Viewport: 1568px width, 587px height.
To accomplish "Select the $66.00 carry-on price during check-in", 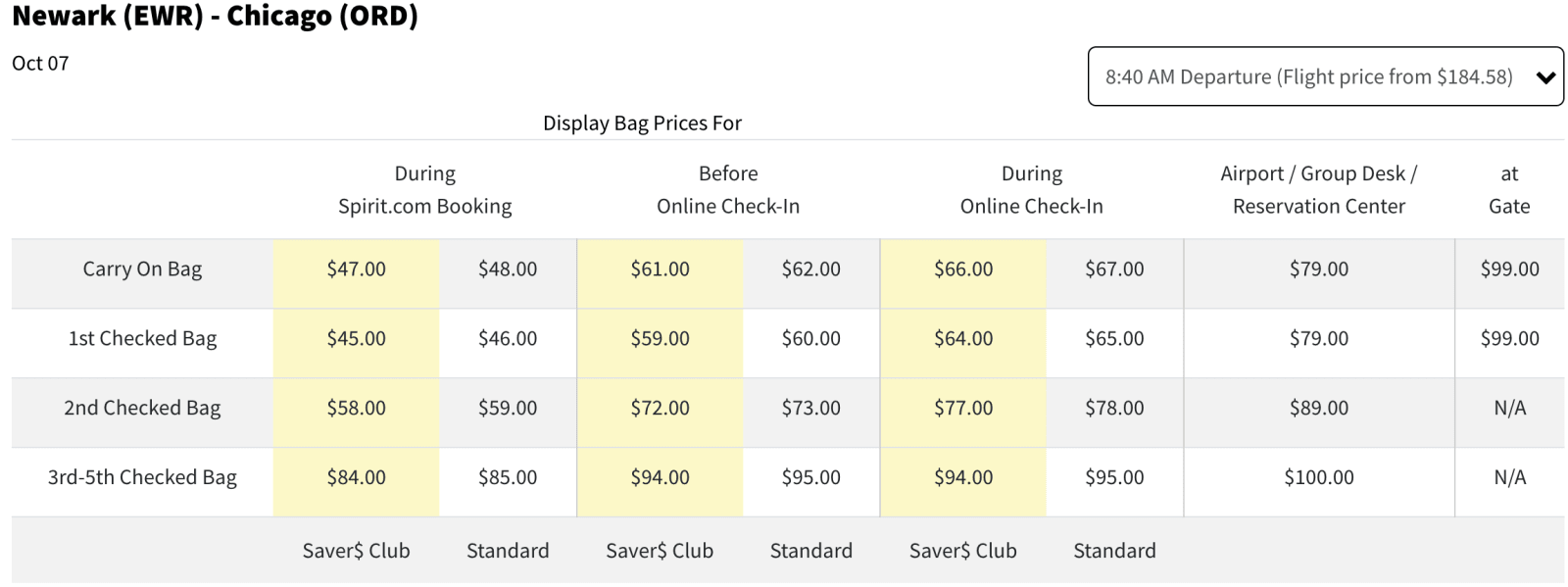I will coord(963,269).
